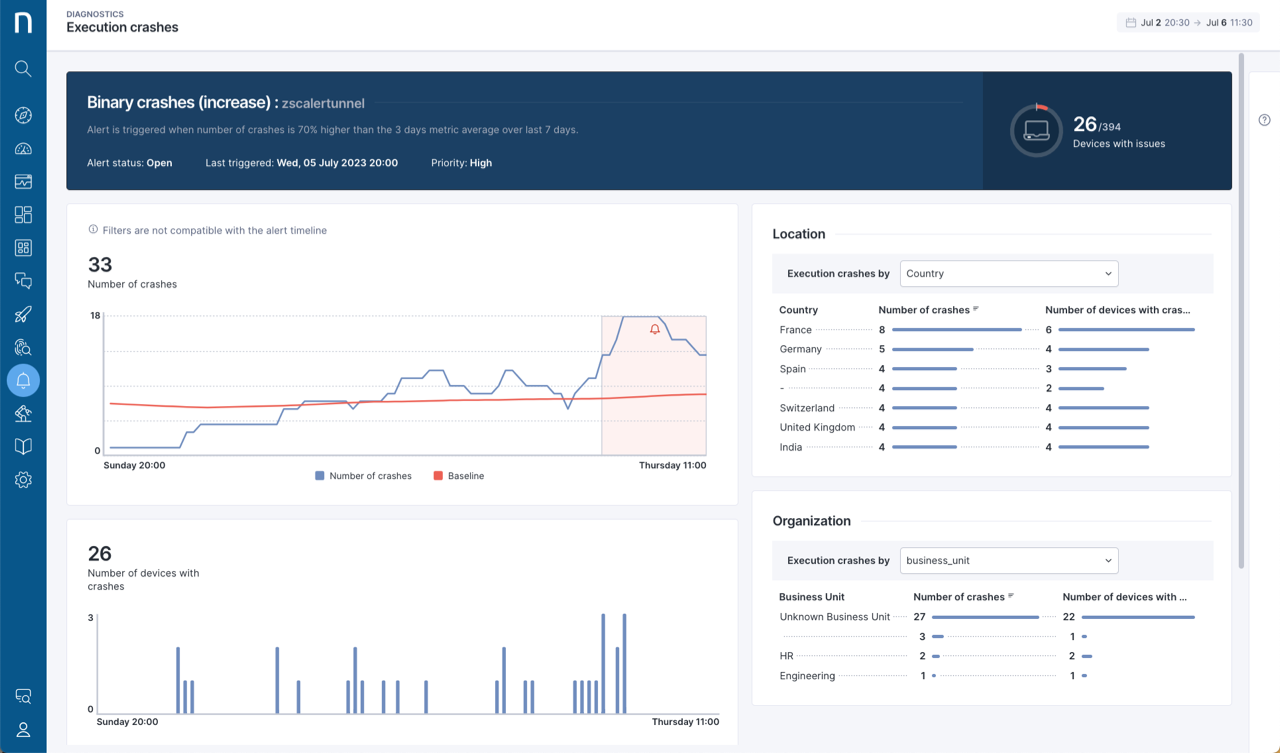Open the administration gear icon in the sidebar
The image size is (1280, 753).
point(23,480)
